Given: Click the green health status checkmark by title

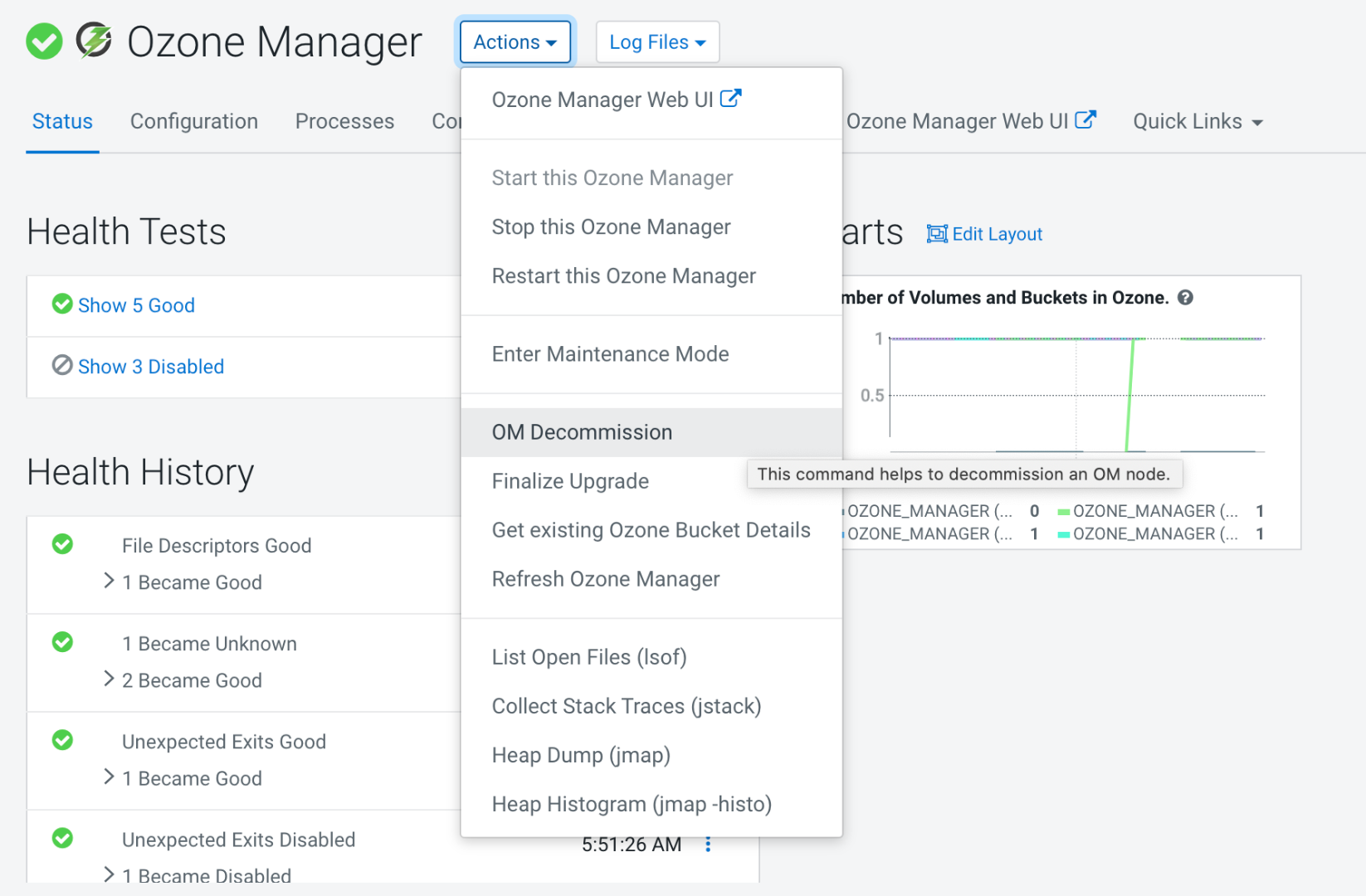Looking at the screenshot, I should (x=44, y=41).
